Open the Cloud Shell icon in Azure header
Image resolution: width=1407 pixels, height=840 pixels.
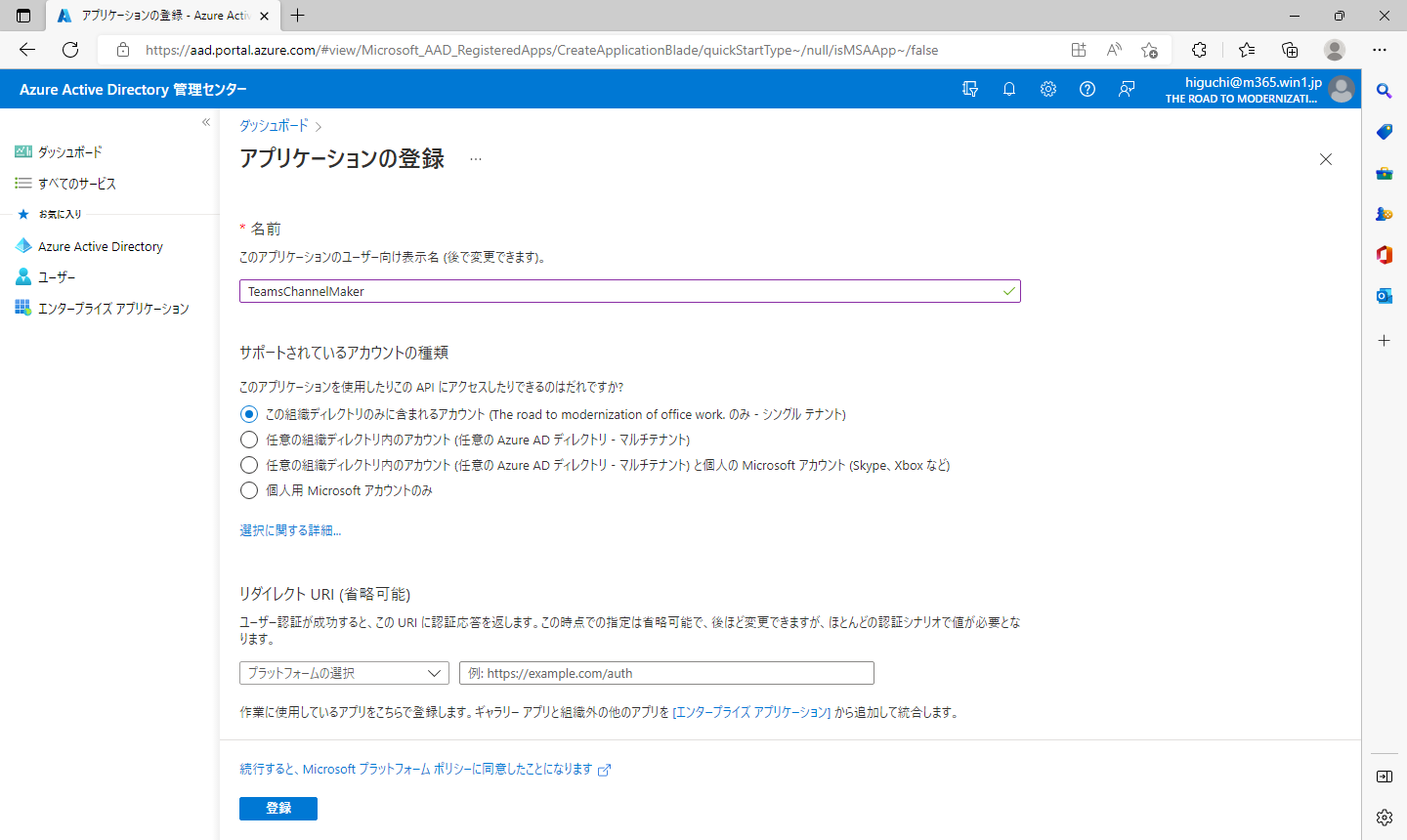click(970, 89)
